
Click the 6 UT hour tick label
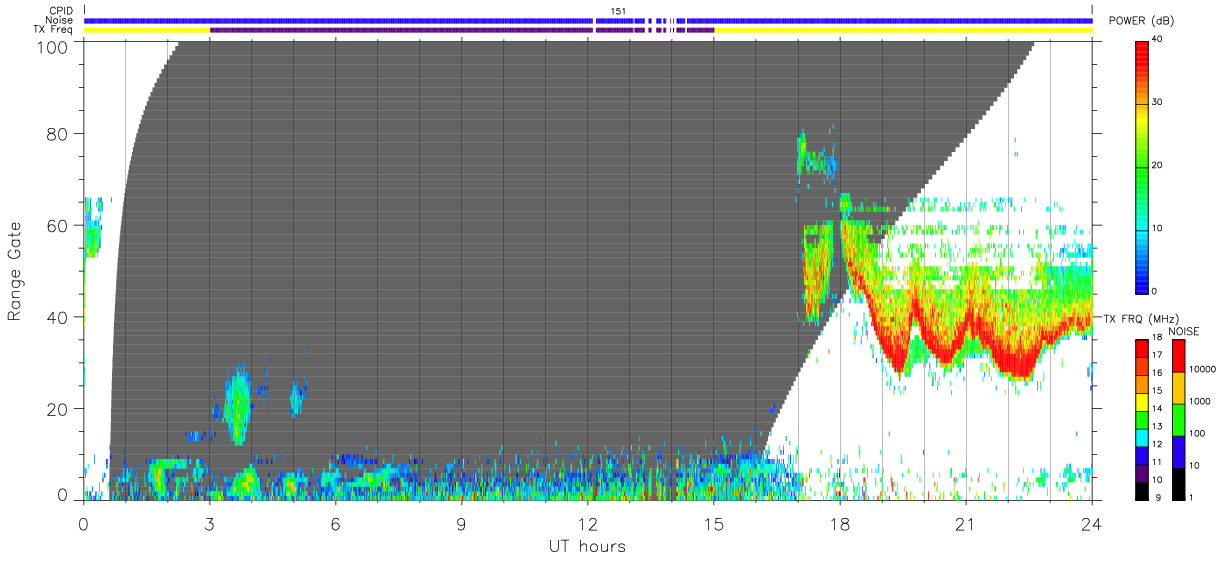point(335,524)
